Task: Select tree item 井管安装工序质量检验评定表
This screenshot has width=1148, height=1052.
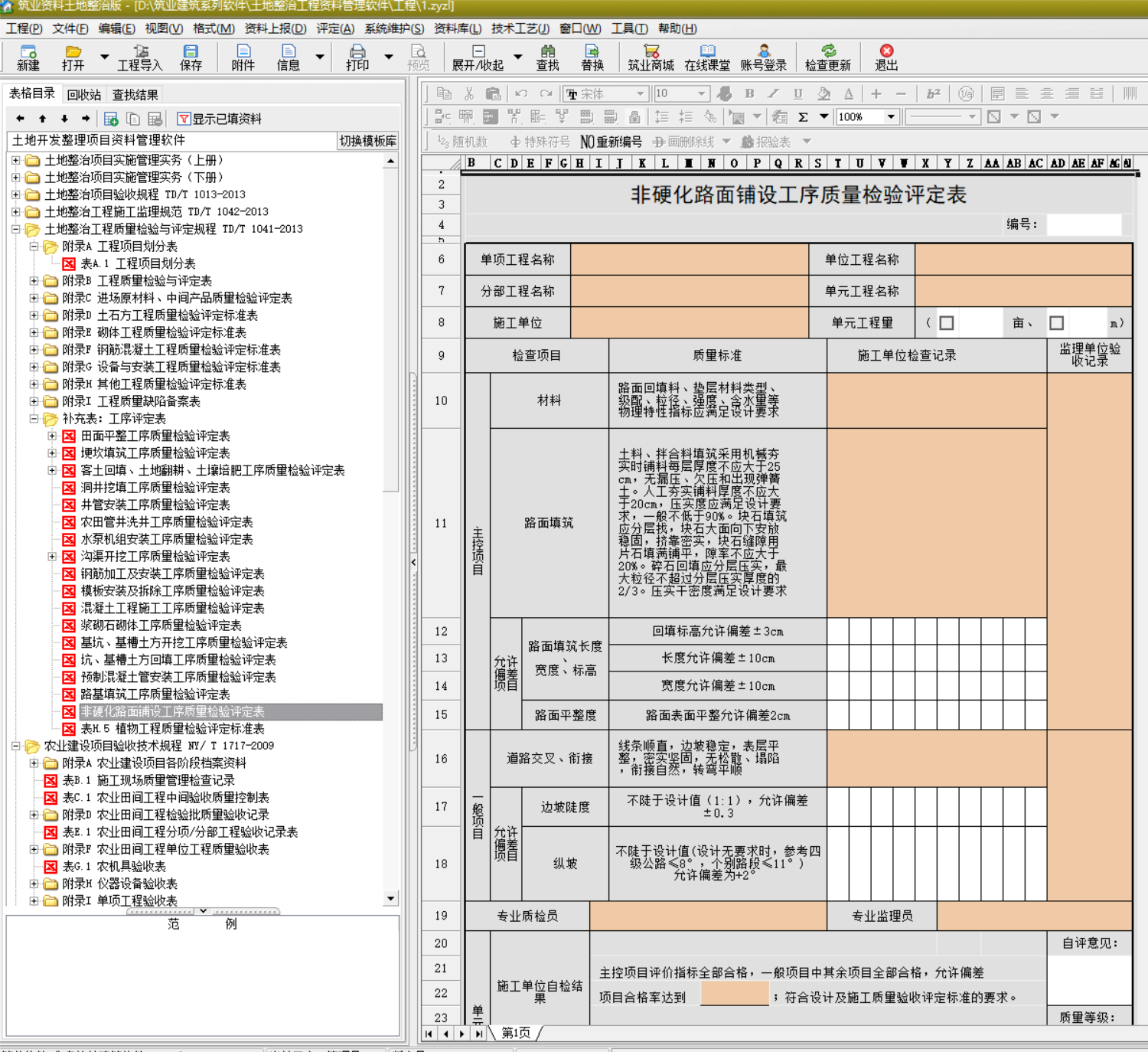Action: pos(155,505)
